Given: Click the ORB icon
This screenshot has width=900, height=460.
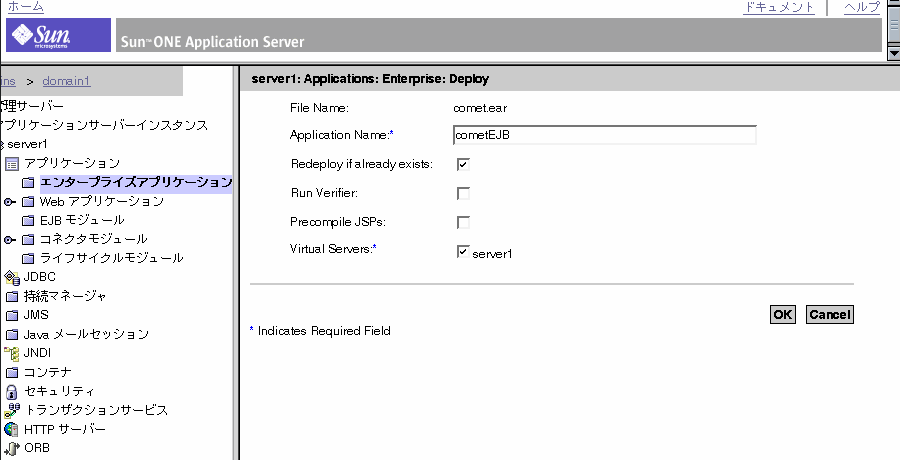Looking at the screenshot, I should [x=12, y=449].
